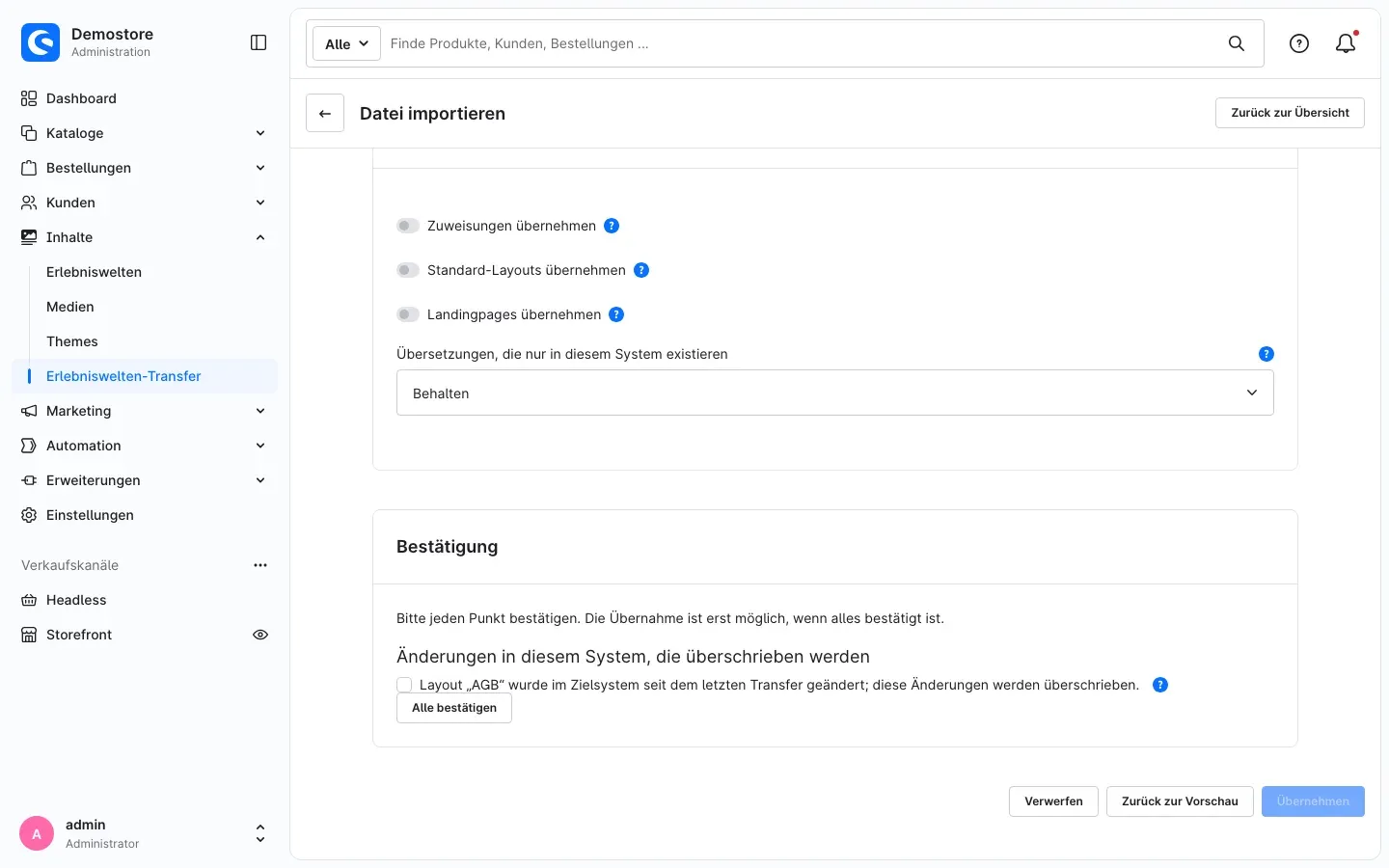1389x868 pixels.
Task: Open the Behalten translations dropdown
Action: 835,393
